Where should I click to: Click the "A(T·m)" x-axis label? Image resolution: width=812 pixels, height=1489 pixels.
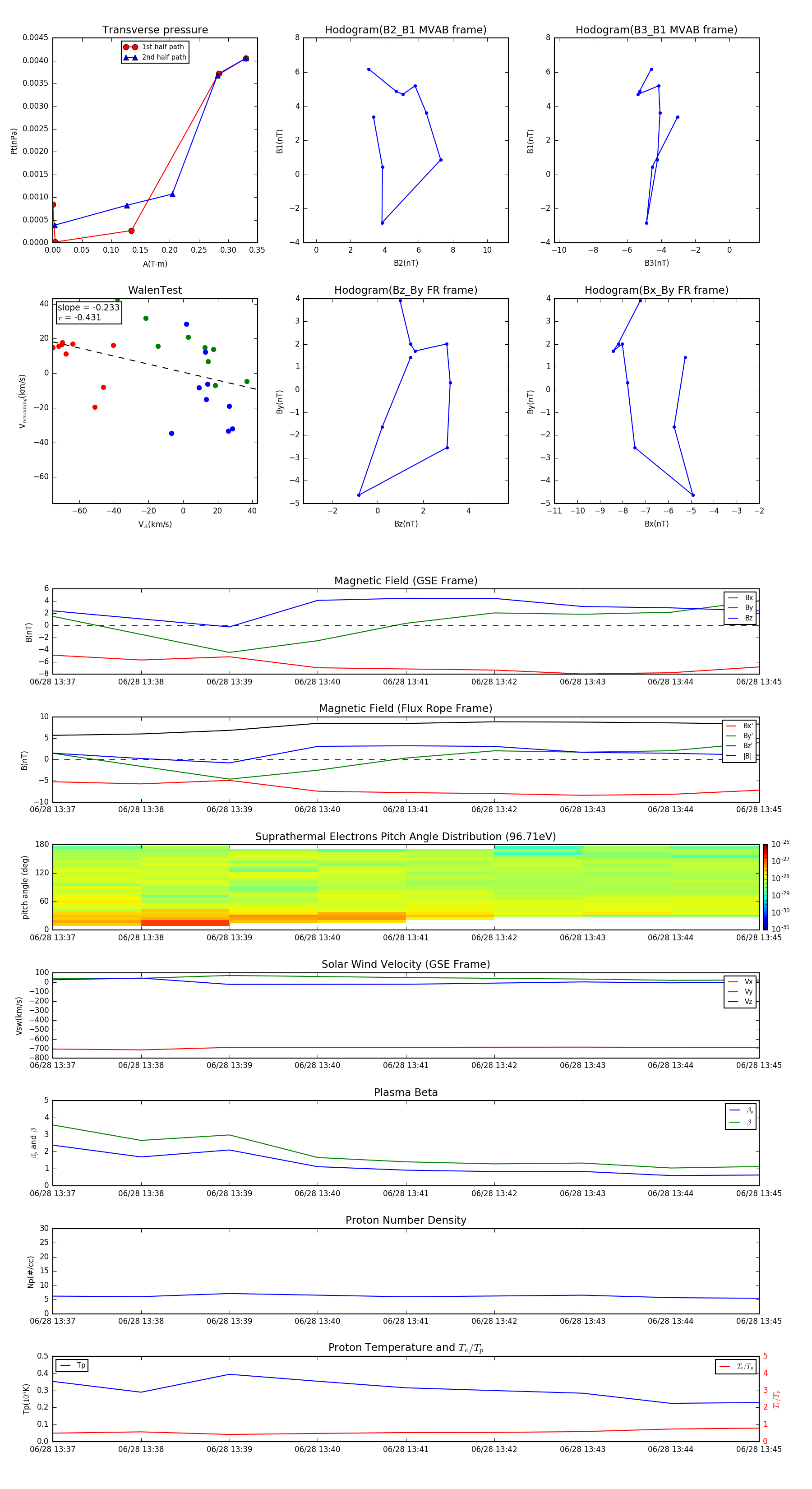155,264
